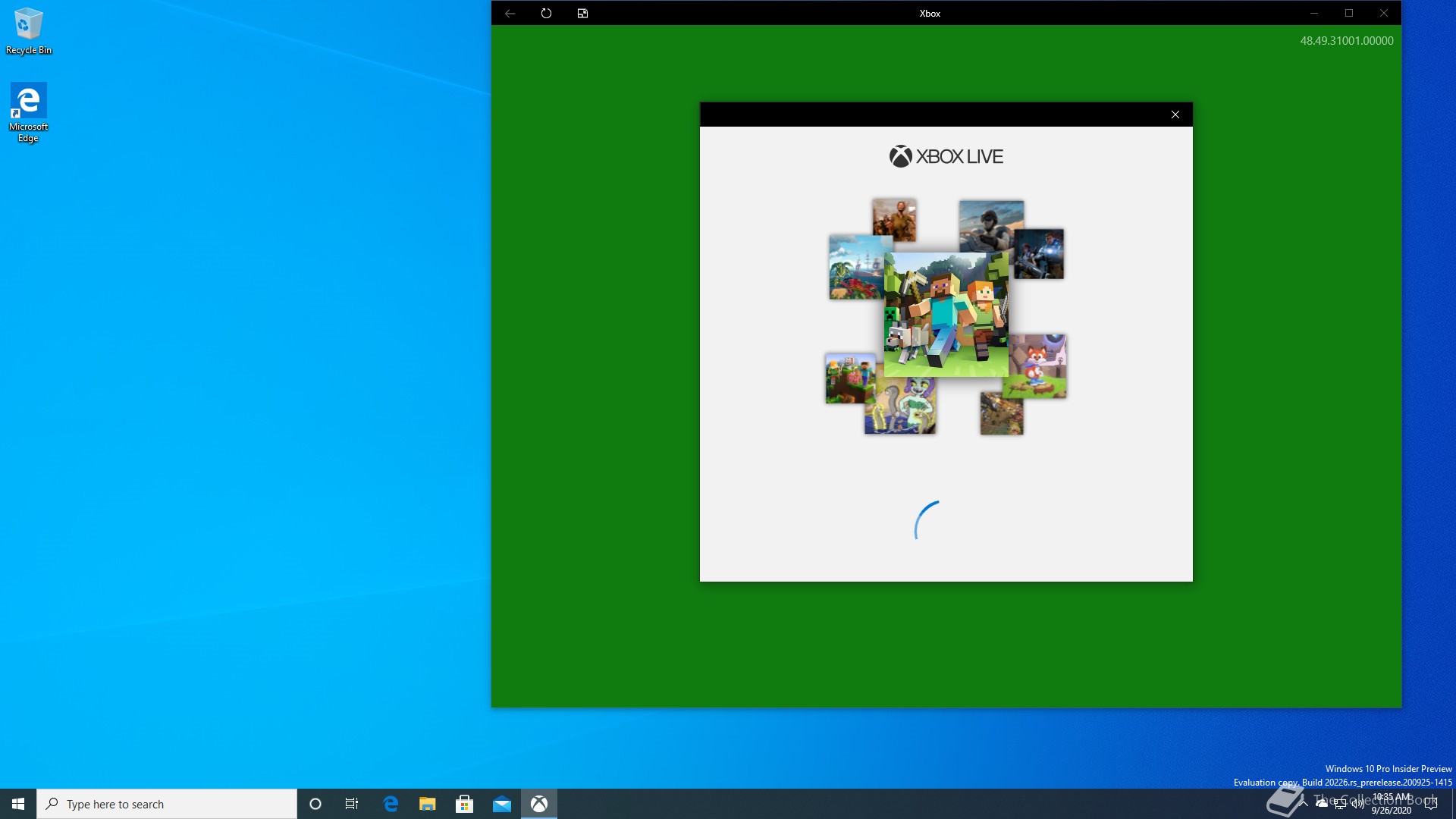This screenshot has width=1456, height=819.
Task: Click the fox character game thumbnail
Action: tap(1036, 366)
